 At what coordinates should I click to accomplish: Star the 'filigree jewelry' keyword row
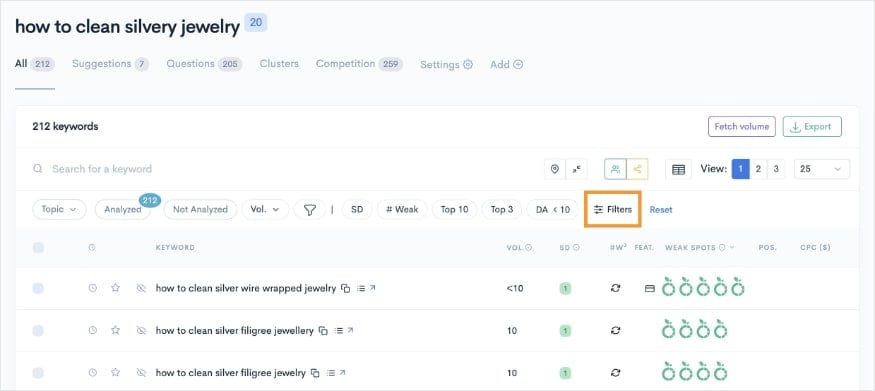(x=116, y=373)
